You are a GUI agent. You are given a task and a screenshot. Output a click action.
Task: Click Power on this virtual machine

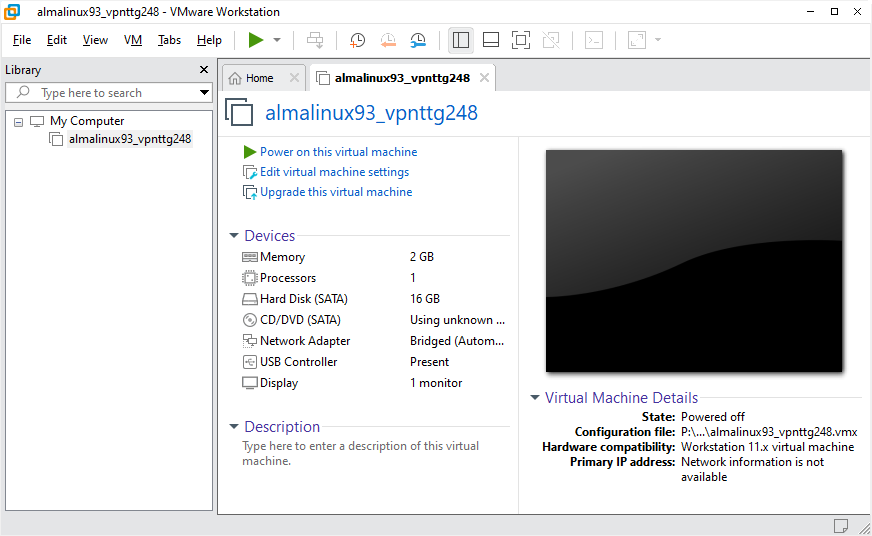click(x=338, y=152)
